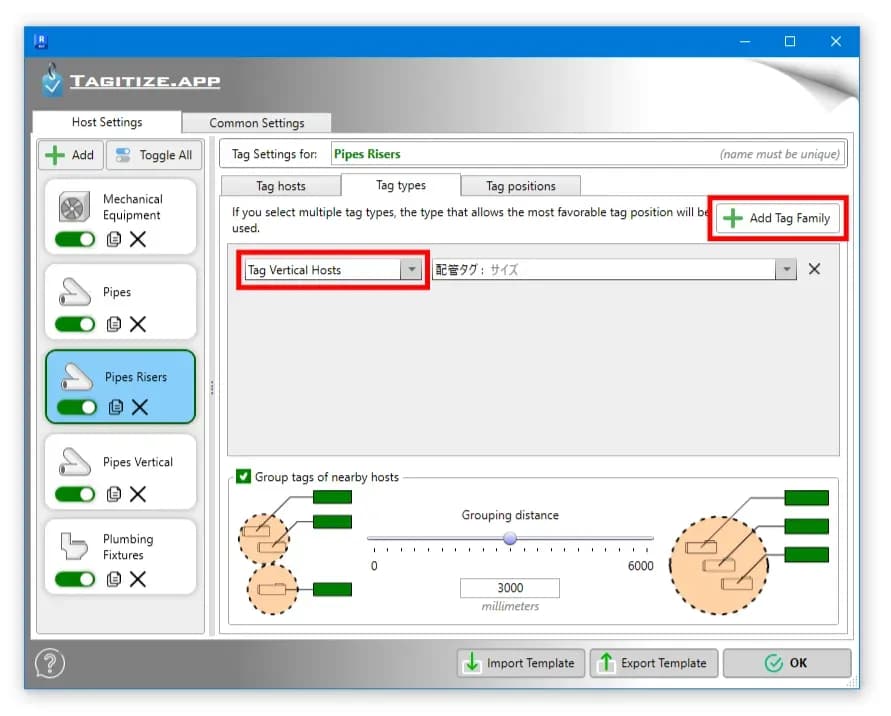Select the Mechanical Equipment fan icon
Screen dimensions: 891x716
click(74, 207)
